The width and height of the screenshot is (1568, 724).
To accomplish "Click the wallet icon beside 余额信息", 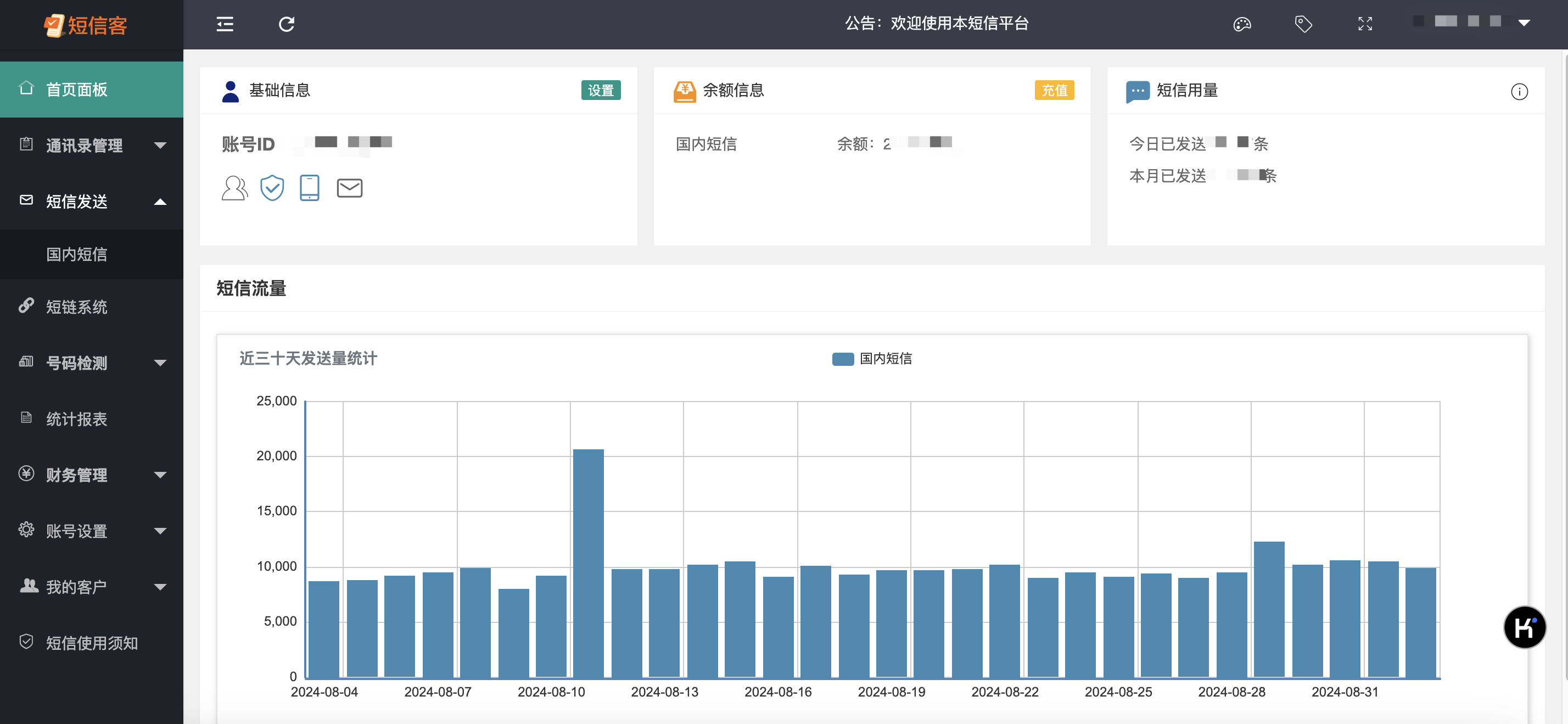I will tap(684, 92).
